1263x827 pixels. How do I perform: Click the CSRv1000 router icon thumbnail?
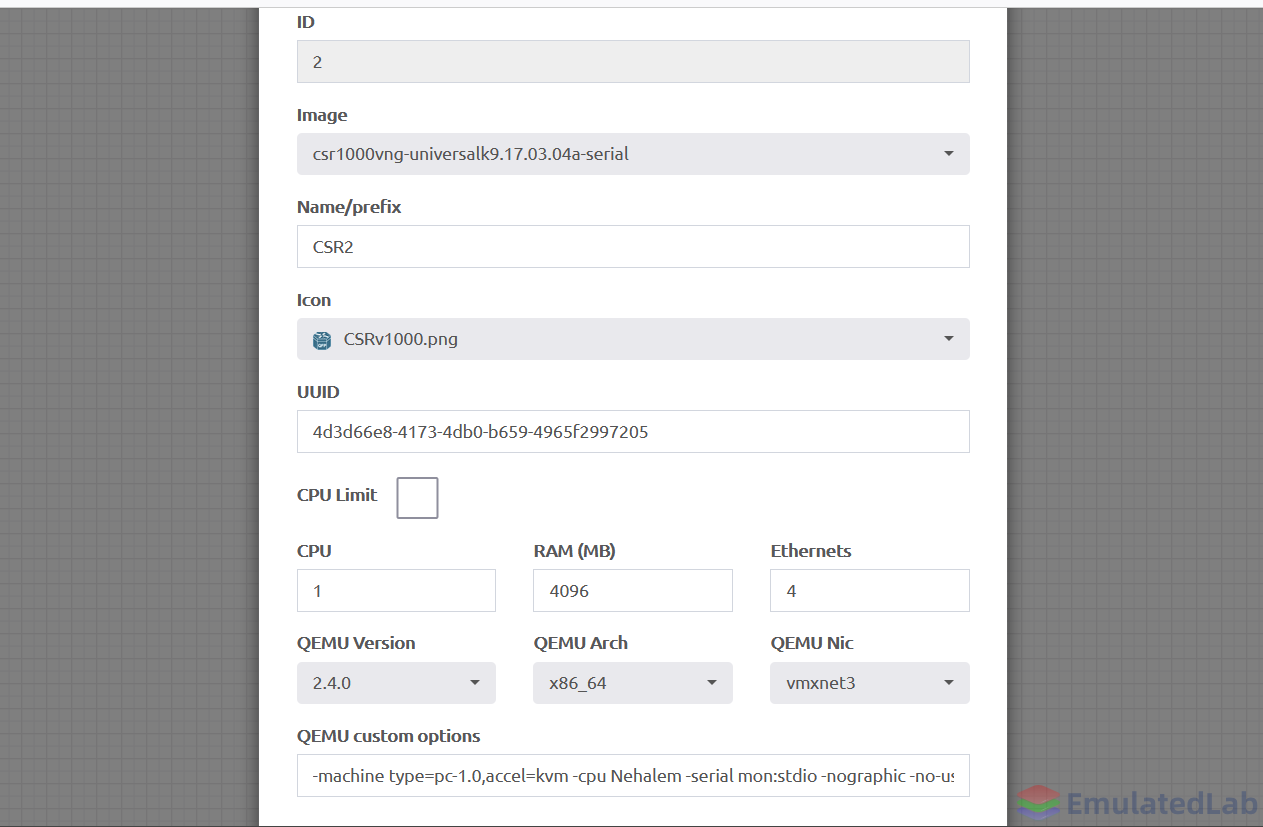321,340
